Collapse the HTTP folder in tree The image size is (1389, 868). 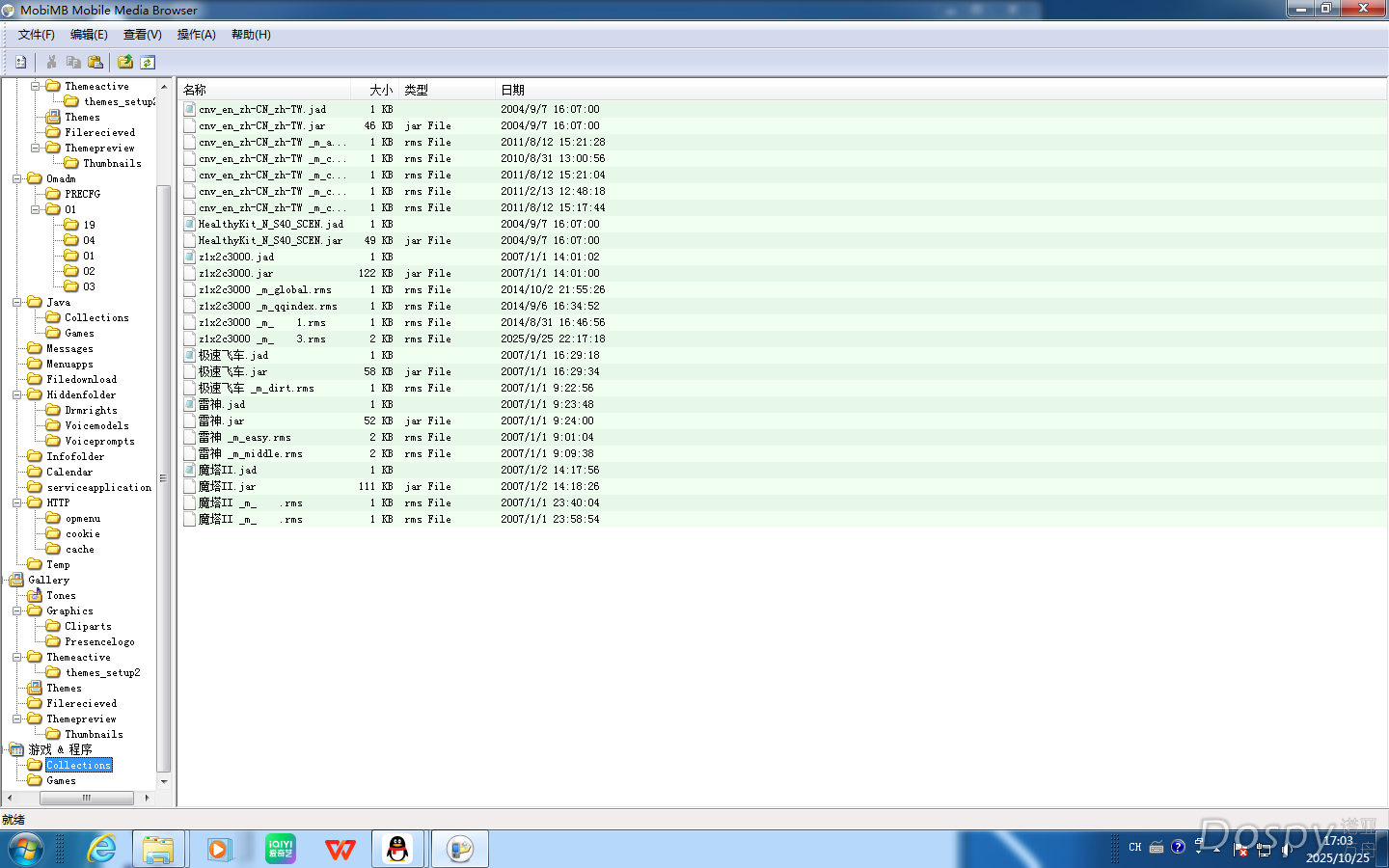point(17,503)
